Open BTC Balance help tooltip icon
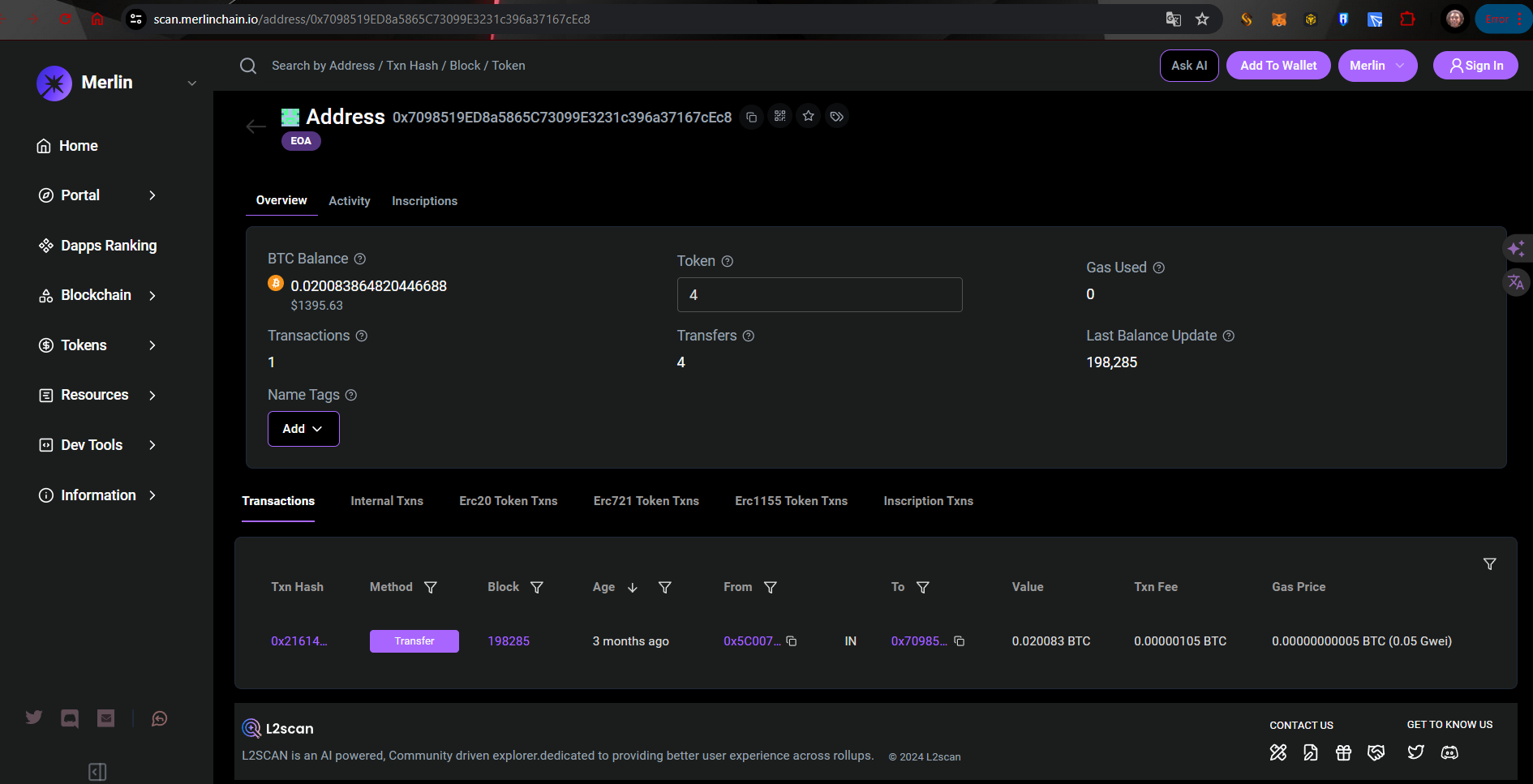The image size is (1533, 784). (x=360, y=259)
